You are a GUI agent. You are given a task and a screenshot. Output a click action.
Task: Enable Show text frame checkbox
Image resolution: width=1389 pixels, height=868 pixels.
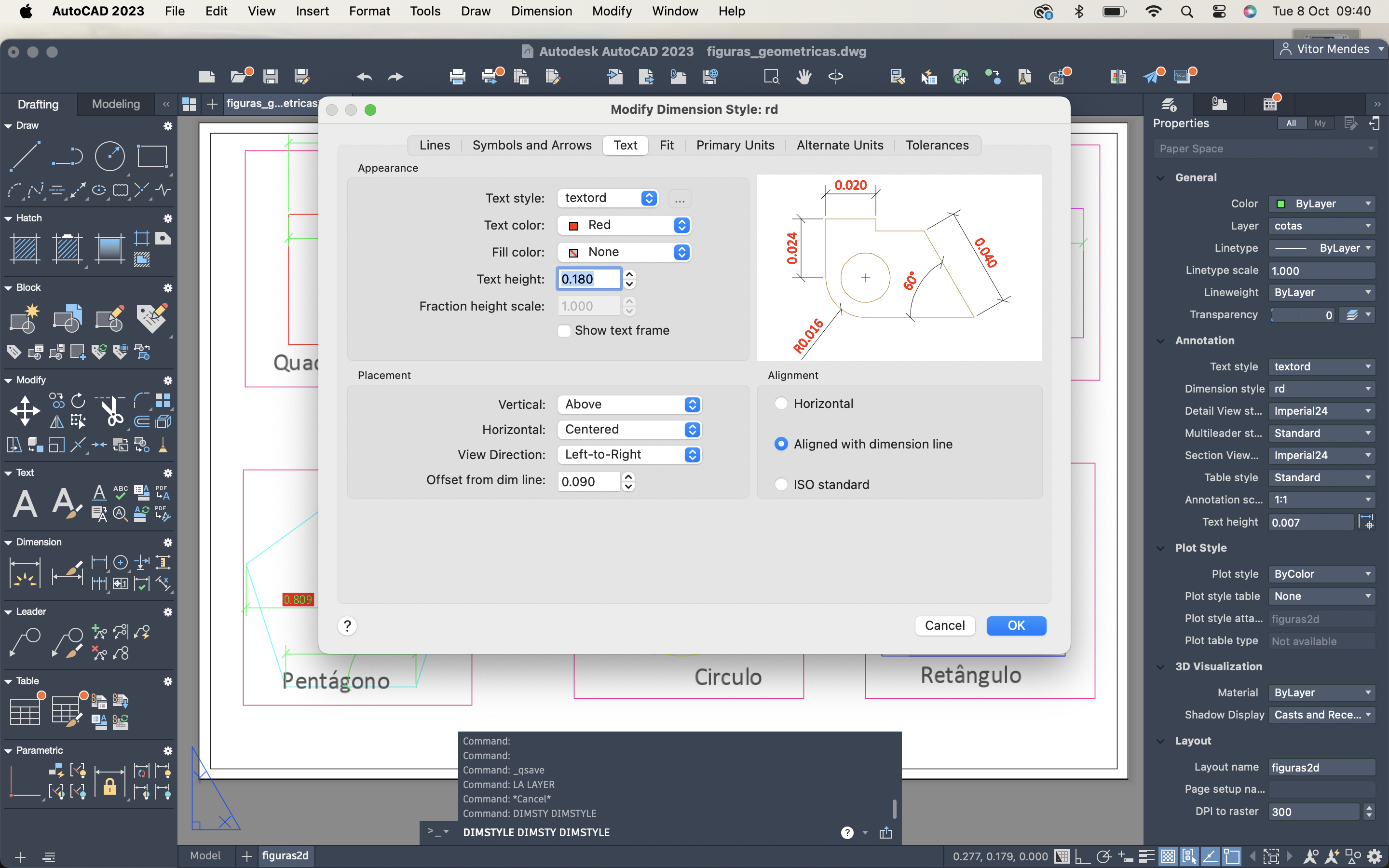coord(564,331)
